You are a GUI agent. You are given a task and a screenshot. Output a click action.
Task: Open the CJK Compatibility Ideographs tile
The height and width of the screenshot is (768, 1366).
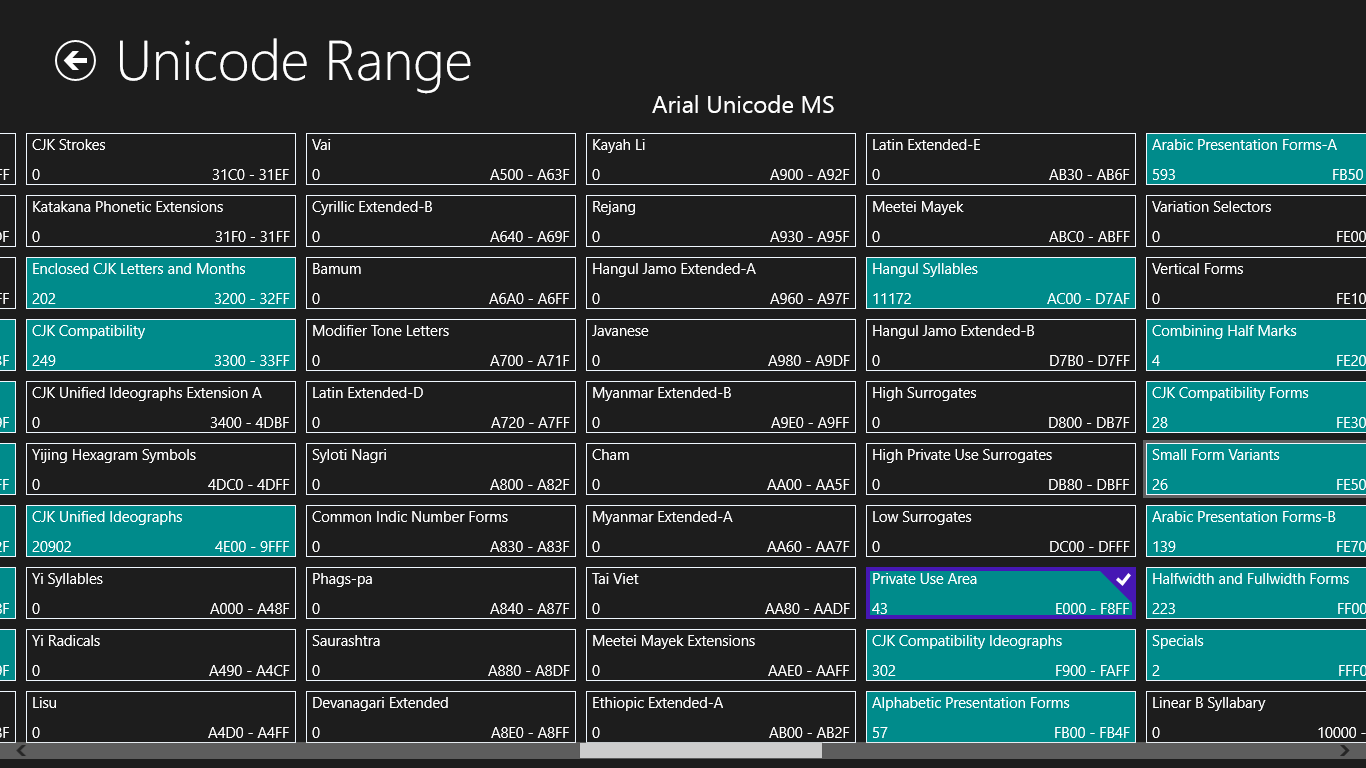pos(1000,655)
